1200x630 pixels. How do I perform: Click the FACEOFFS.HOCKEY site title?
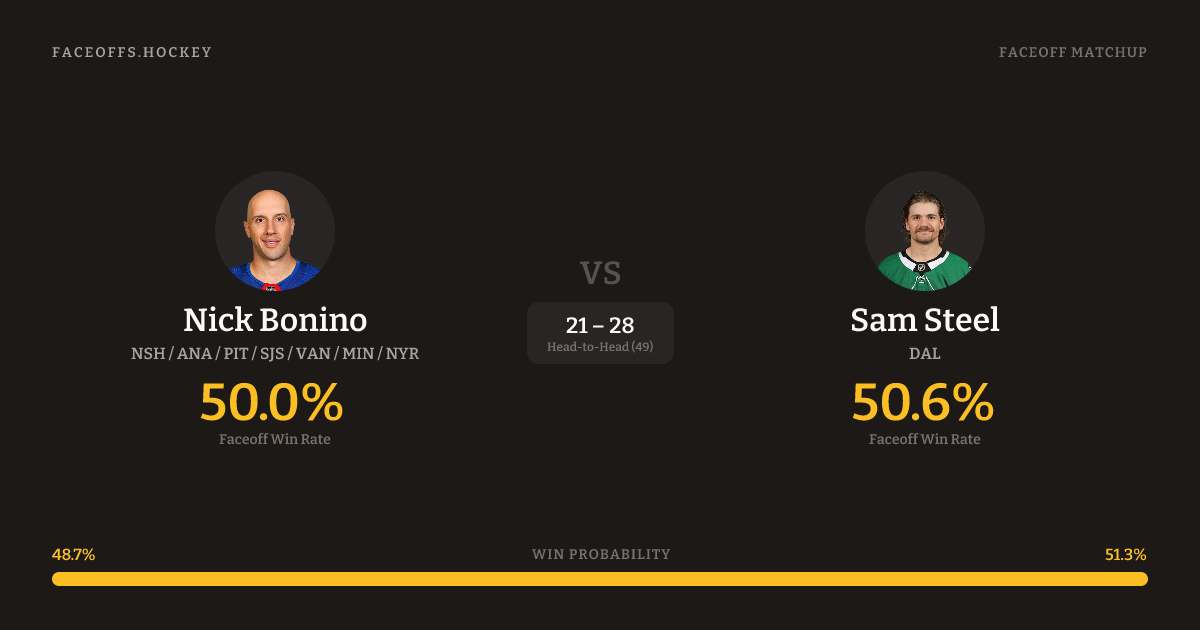[132, 52]
